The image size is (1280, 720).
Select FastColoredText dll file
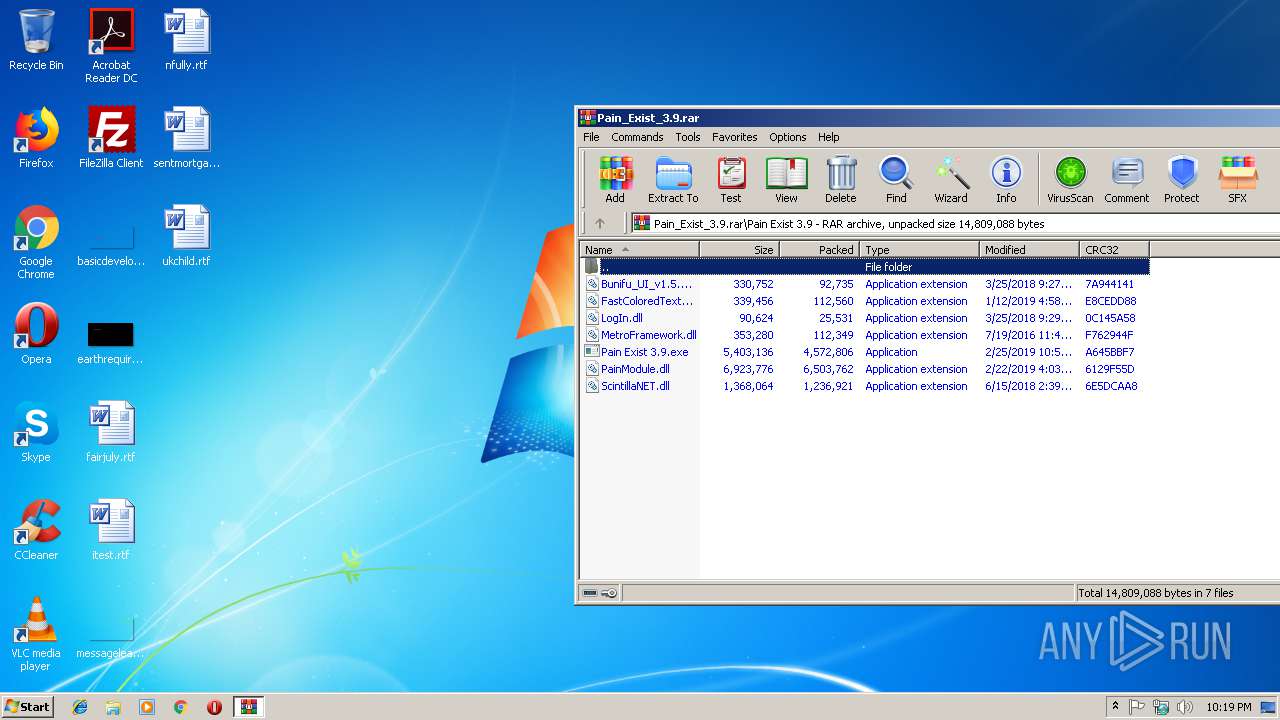(865, 301)
